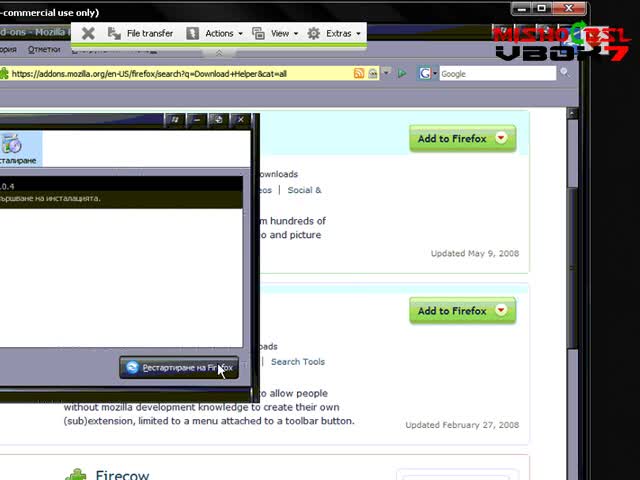Click the Updated May 9, 2008 text
Viewport: 640px width, 480px height.
(x=475, y=253)
